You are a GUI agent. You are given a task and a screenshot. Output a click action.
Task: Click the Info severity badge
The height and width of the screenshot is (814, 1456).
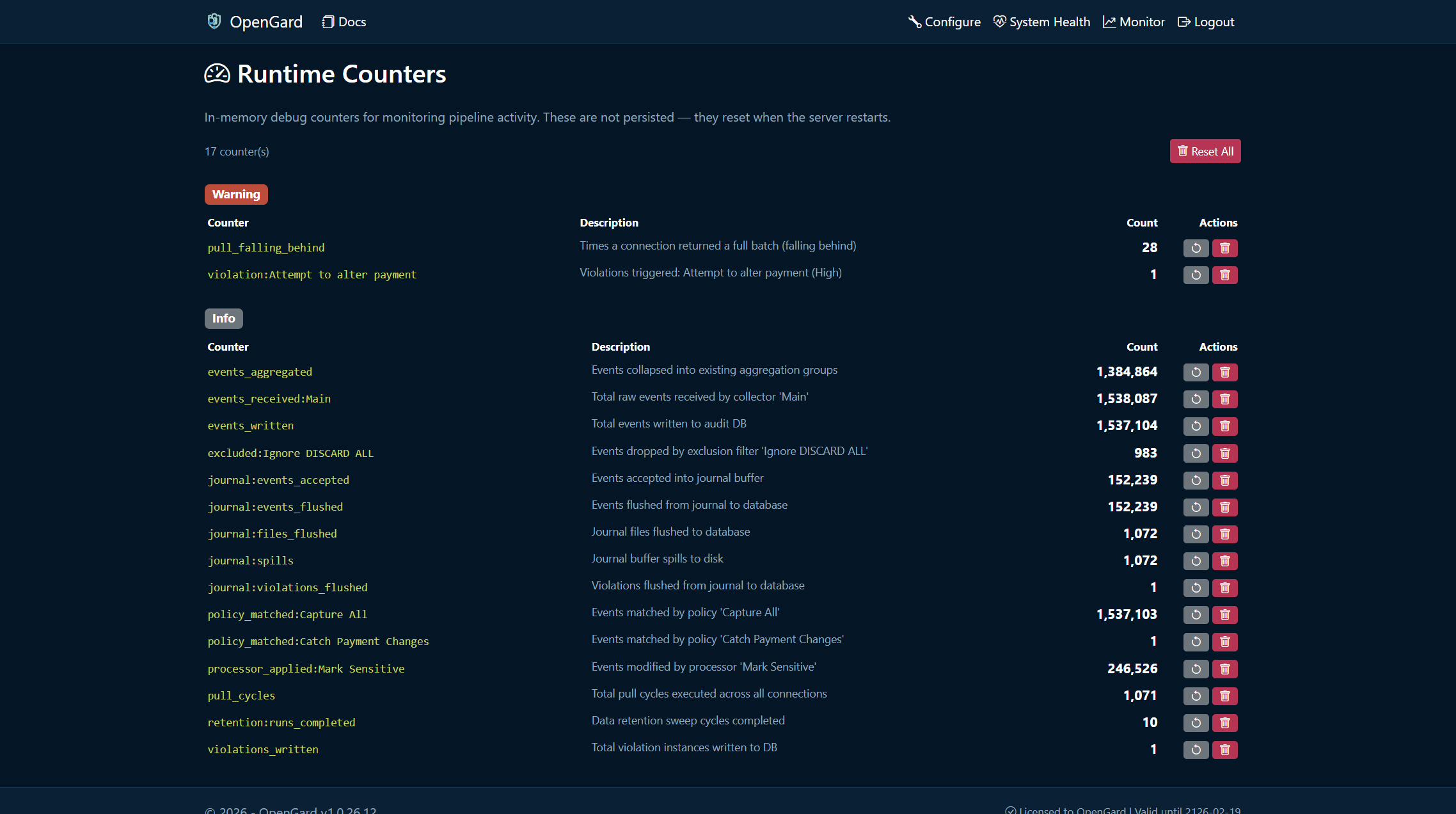pyautogui.click(x=223, y=318)
